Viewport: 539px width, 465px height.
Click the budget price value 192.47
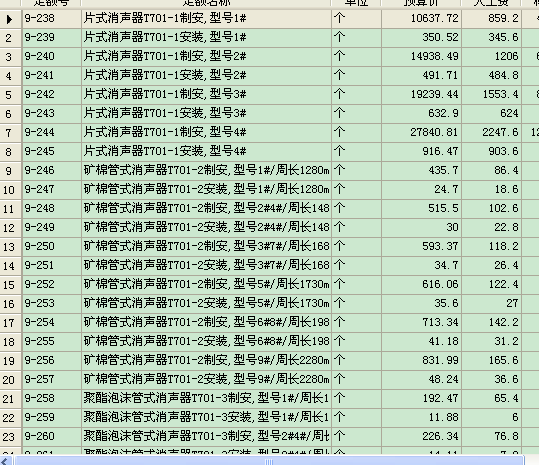coord(440,399)
